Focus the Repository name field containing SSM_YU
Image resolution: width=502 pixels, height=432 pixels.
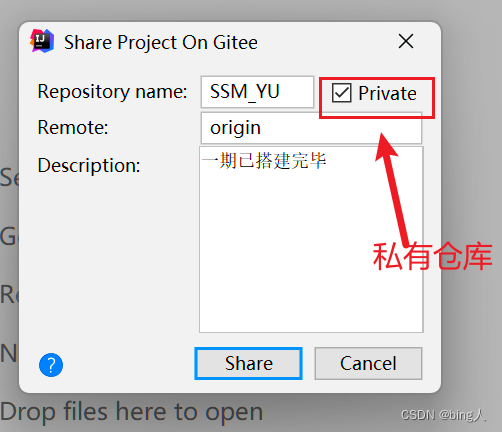(x=257, y=92)
